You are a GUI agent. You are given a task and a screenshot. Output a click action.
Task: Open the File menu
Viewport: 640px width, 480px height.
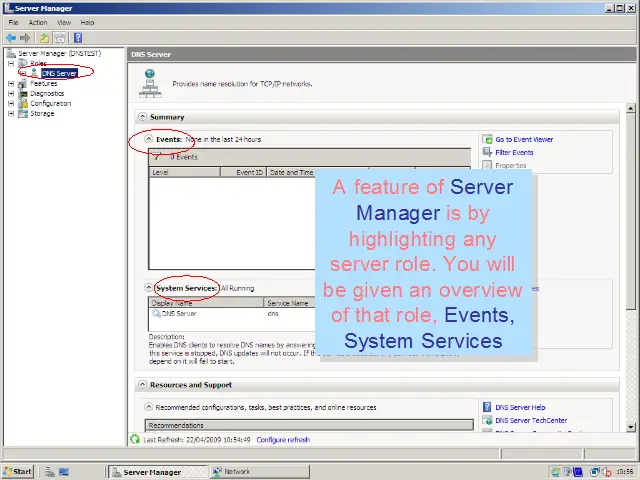[x=13, y=22]
